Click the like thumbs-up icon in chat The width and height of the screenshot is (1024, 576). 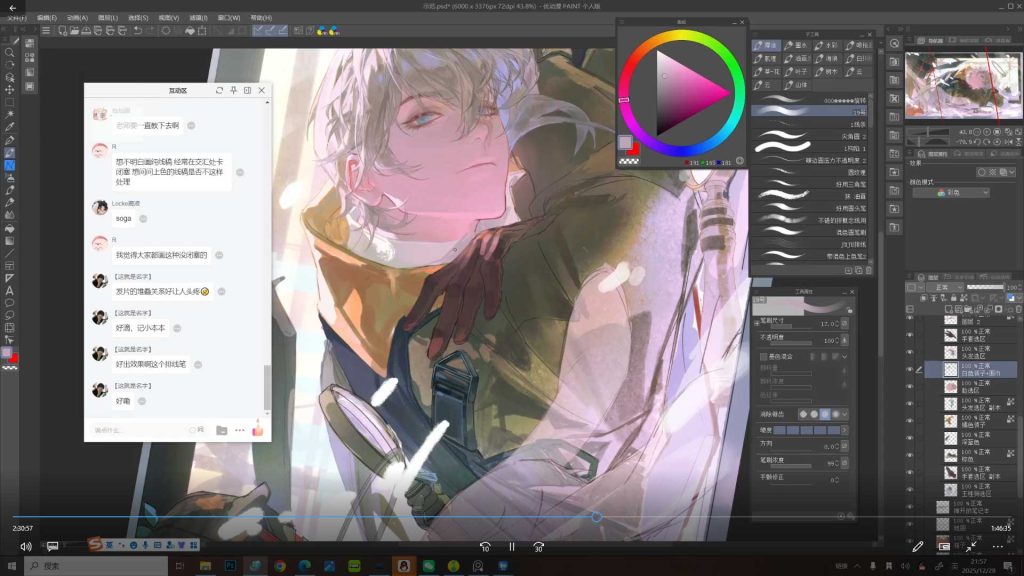[x=258, y=430]
